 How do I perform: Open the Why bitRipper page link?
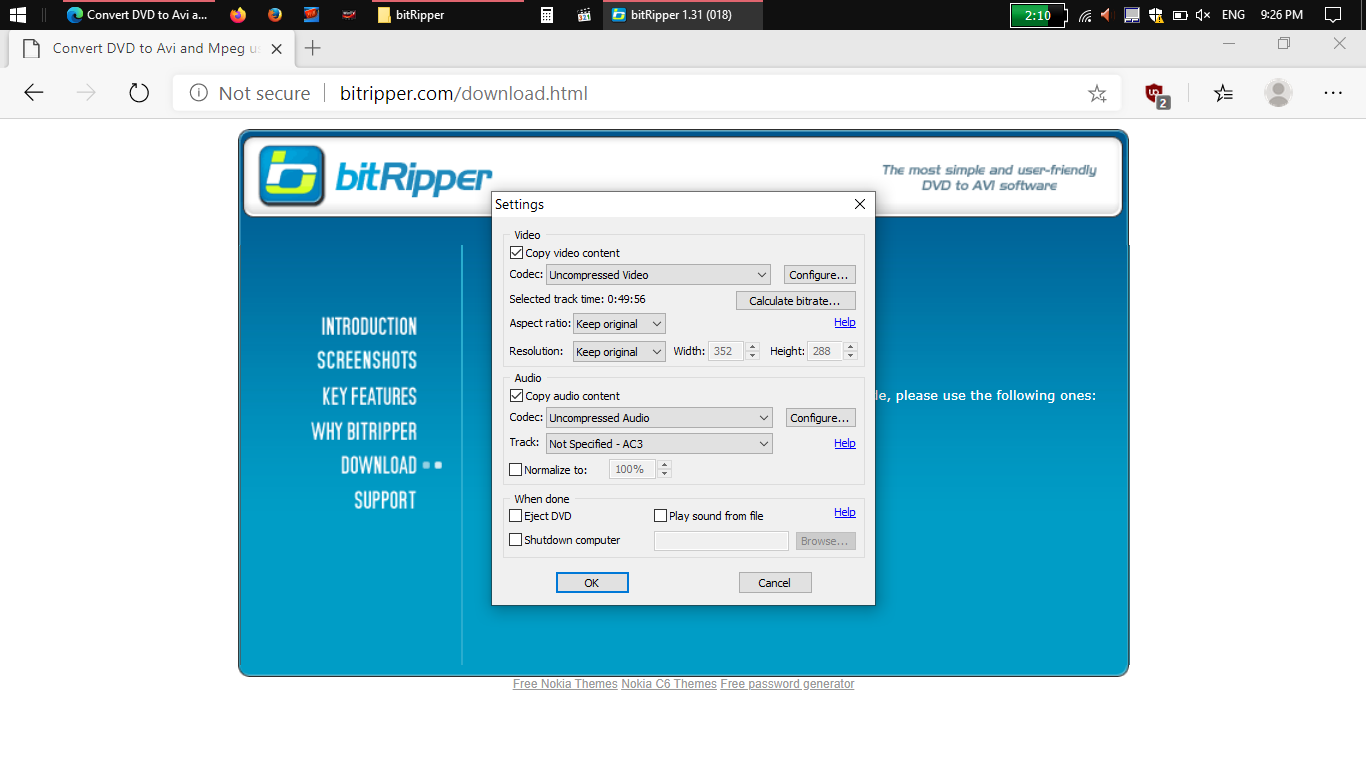click(364, 431)
